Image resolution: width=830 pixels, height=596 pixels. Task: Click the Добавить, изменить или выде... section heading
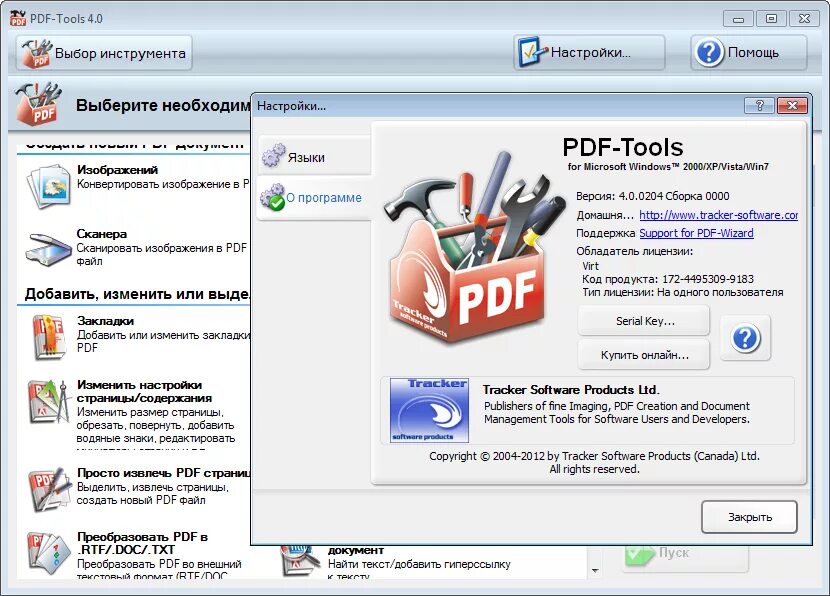tap(137, 294)
